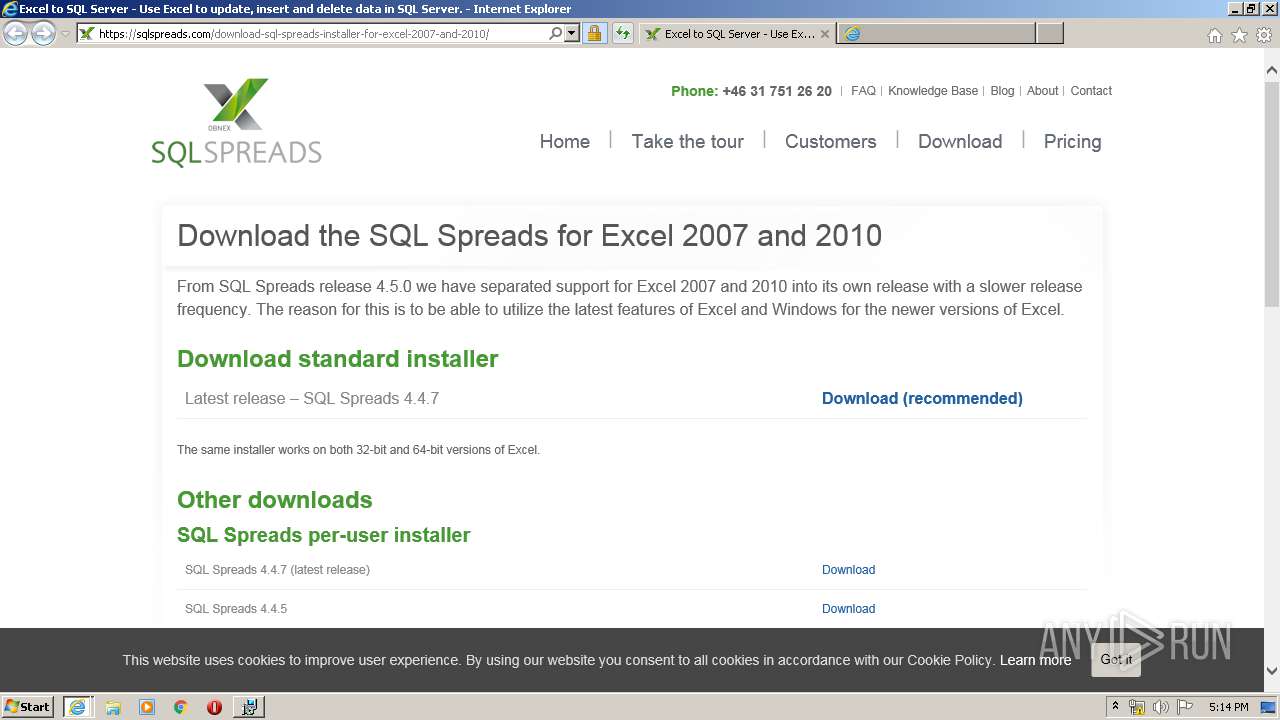Open the About link
The image size is (1280, 720).
coord(1042,91)
